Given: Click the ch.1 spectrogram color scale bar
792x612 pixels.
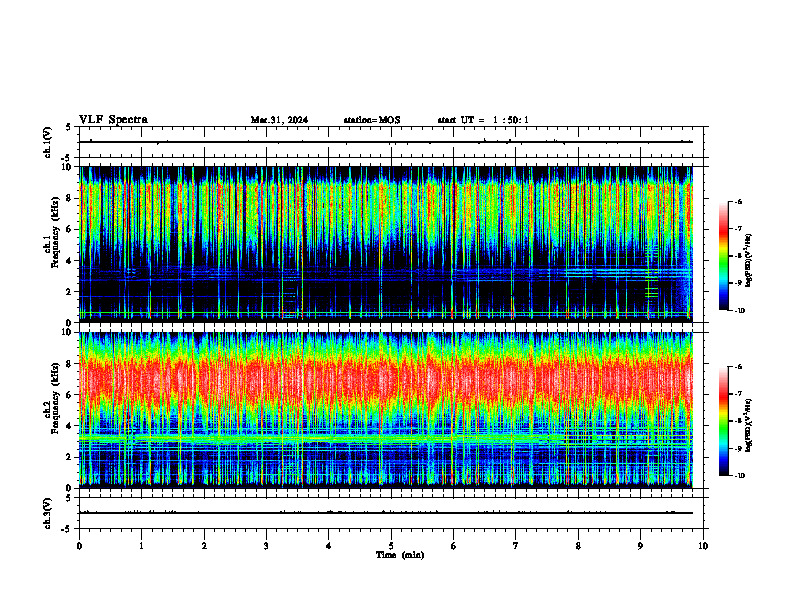Looking at the screenshot, I should [724, 256].
